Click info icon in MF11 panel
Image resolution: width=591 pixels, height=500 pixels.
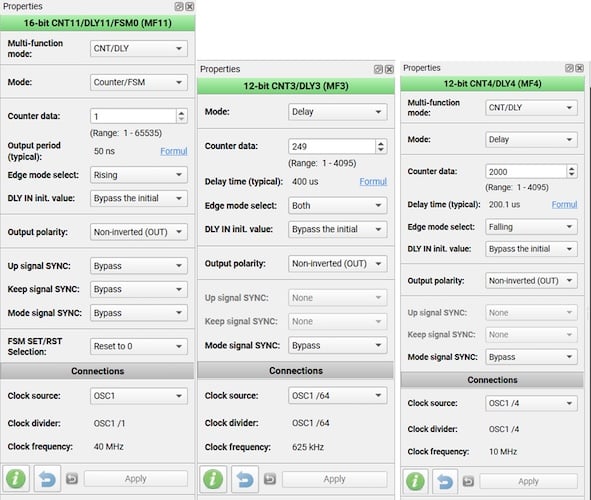click(16, 479)
